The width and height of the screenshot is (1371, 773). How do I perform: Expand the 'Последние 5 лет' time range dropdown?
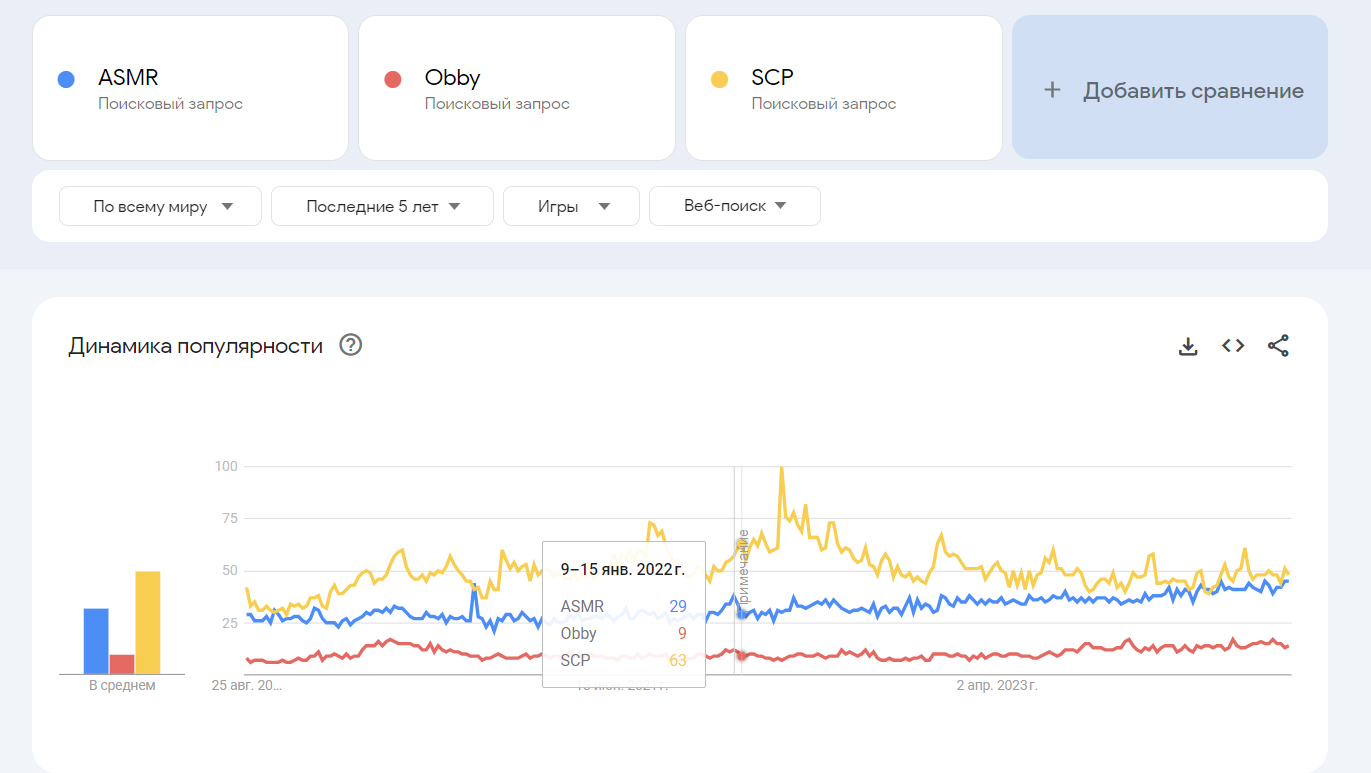[383, 206]
